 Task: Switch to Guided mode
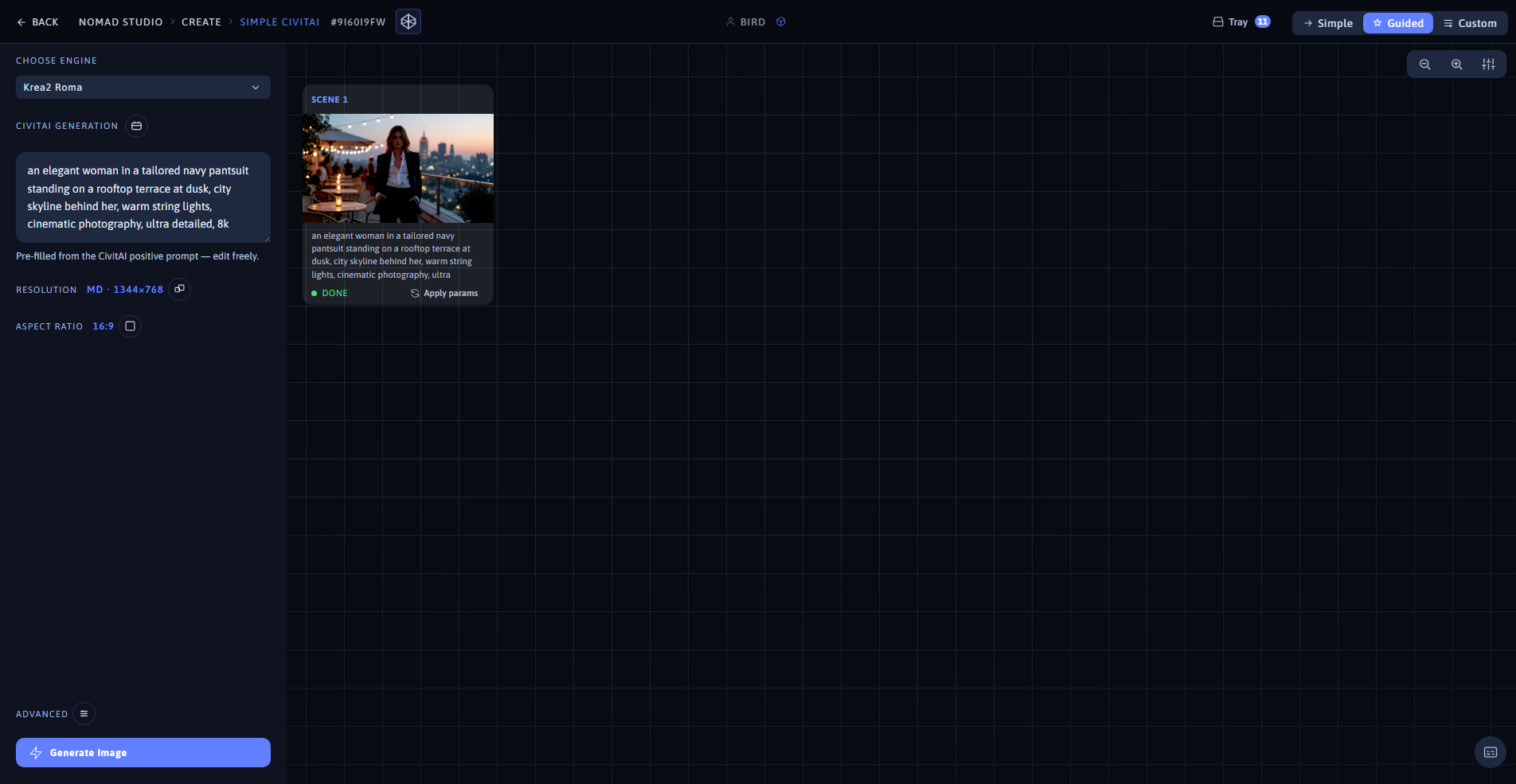coord(1398,23)
